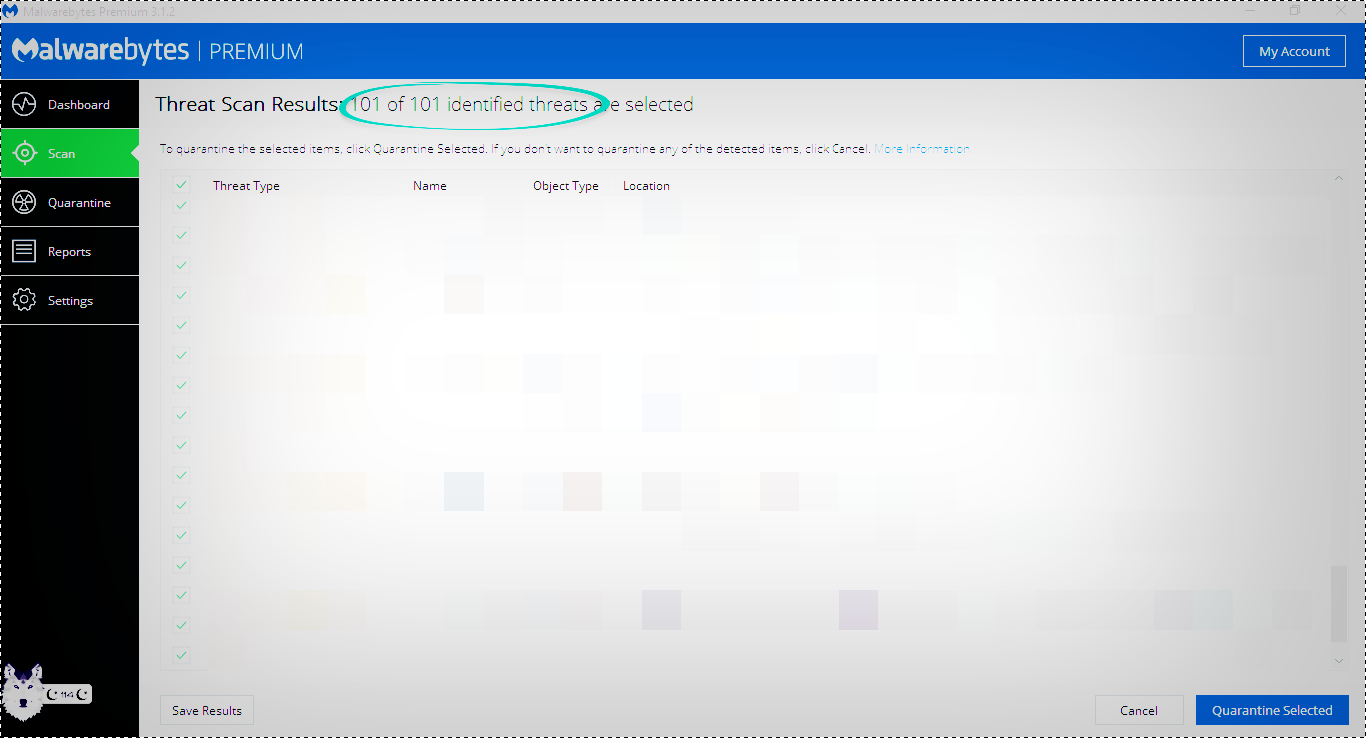
Task: Click the Quarantine biohazard icon
Action: pyautogui.click(x=25, y=203)
